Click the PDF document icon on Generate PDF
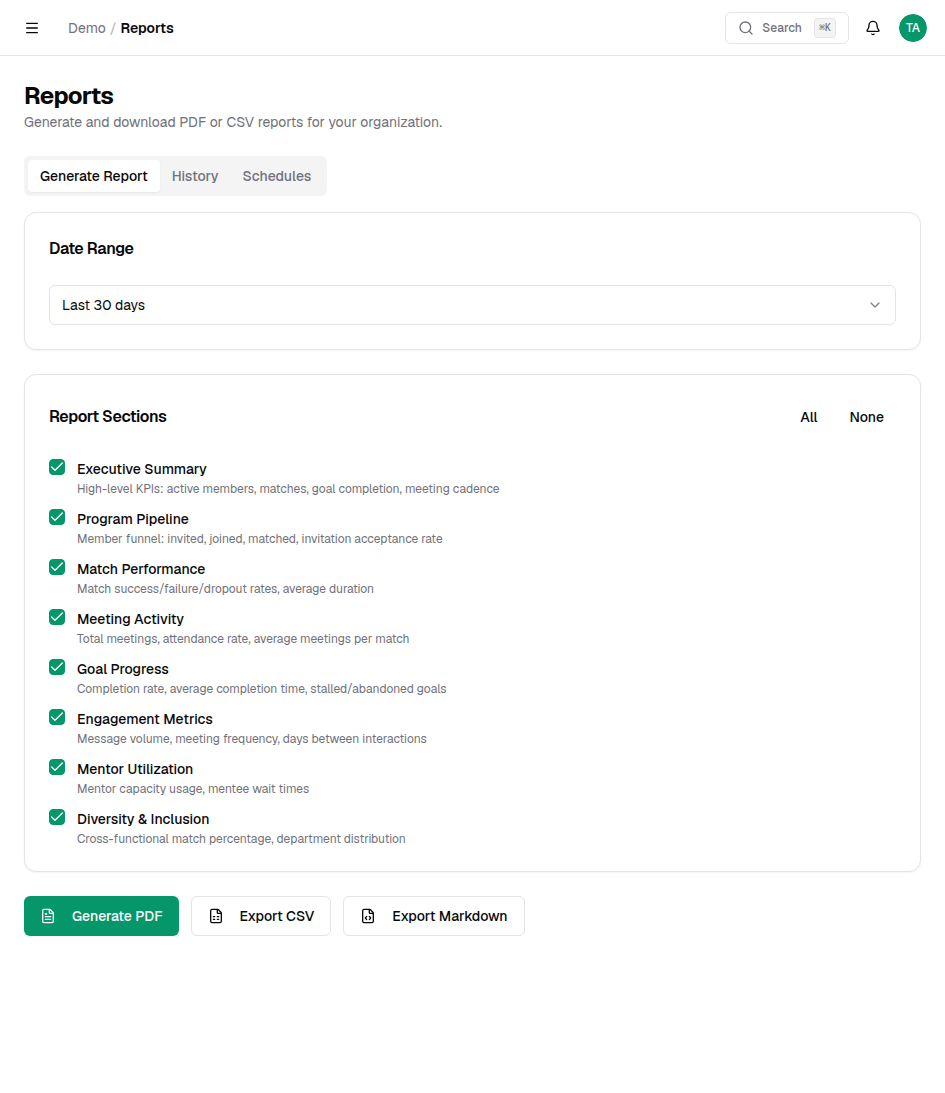The width and height of the screenshot is (945, 1093). coord(48,915)
